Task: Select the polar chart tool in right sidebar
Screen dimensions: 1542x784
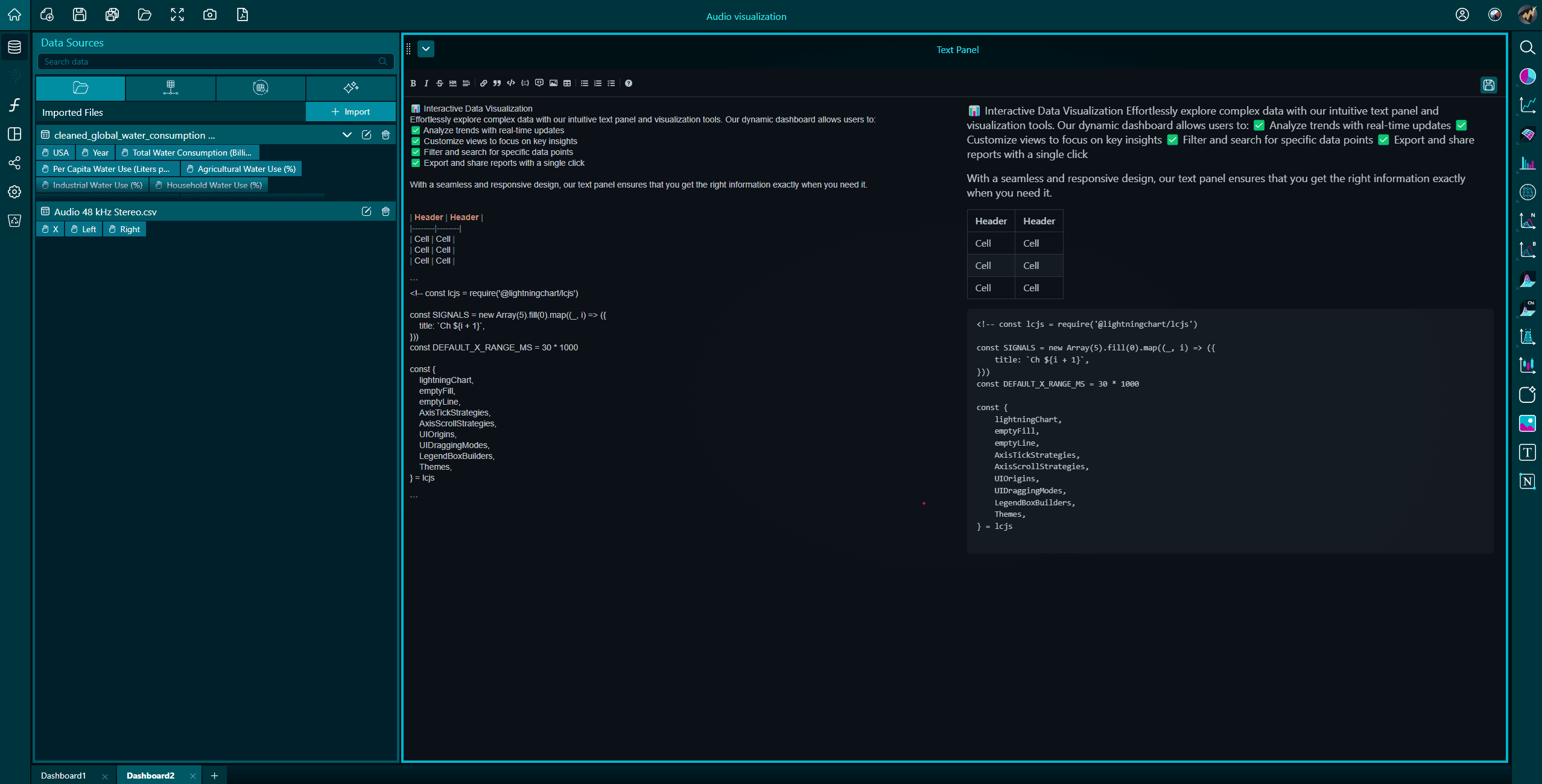Action: pyautogui.click(x=1527, y=192)
